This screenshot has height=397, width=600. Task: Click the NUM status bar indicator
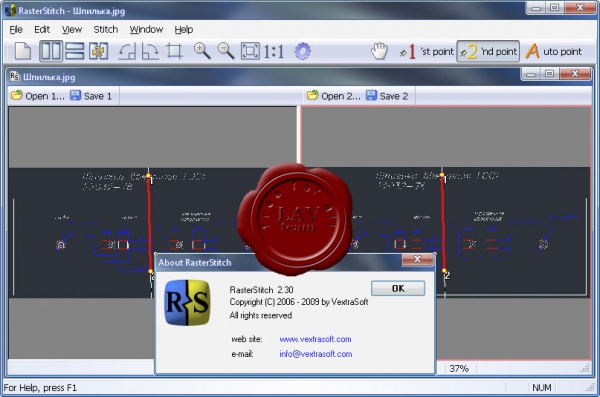[541, 388]
